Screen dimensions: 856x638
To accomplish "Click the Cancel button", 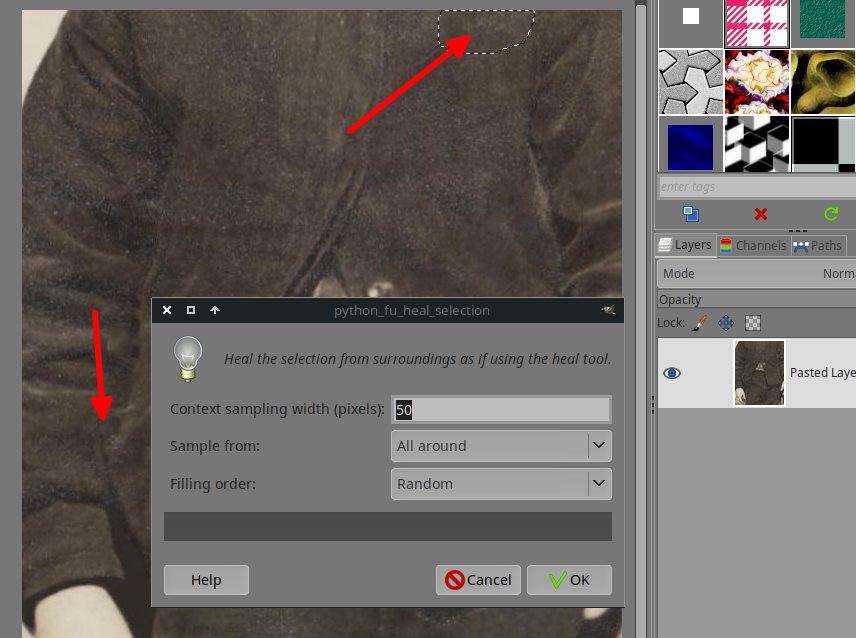I will [x=478, y=580].
